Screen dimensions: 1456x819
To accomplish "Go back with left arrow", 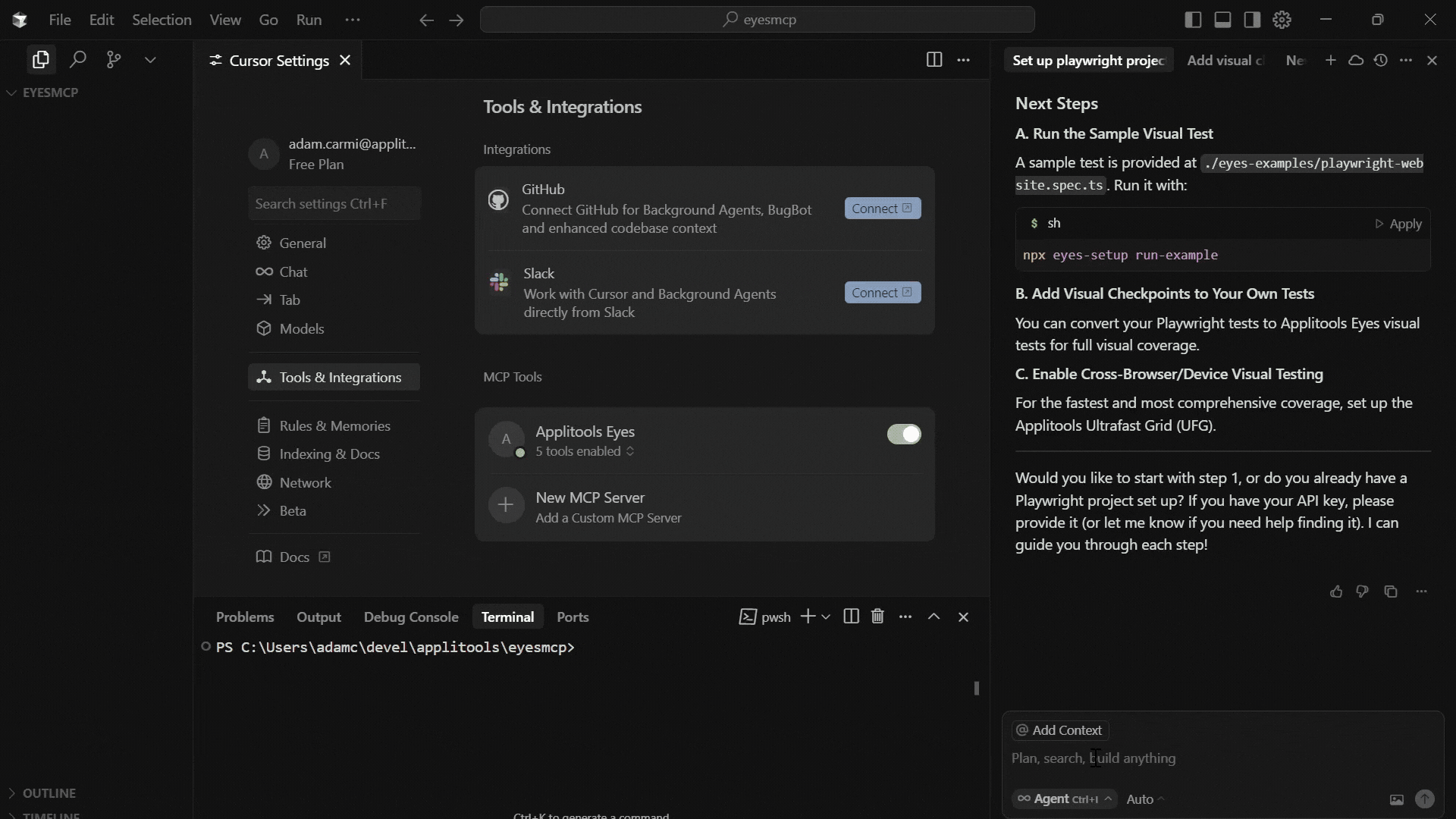I will click(x=426, y=20).
